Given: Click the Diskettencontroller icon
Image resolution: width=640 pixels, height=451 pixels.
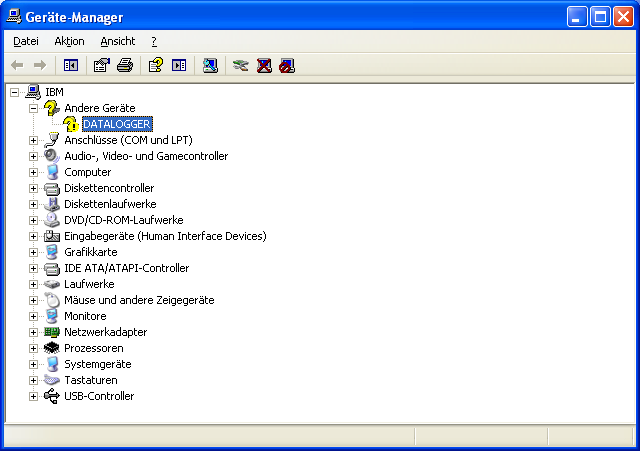Looking at the screenshot, I should tap(51, 188).
